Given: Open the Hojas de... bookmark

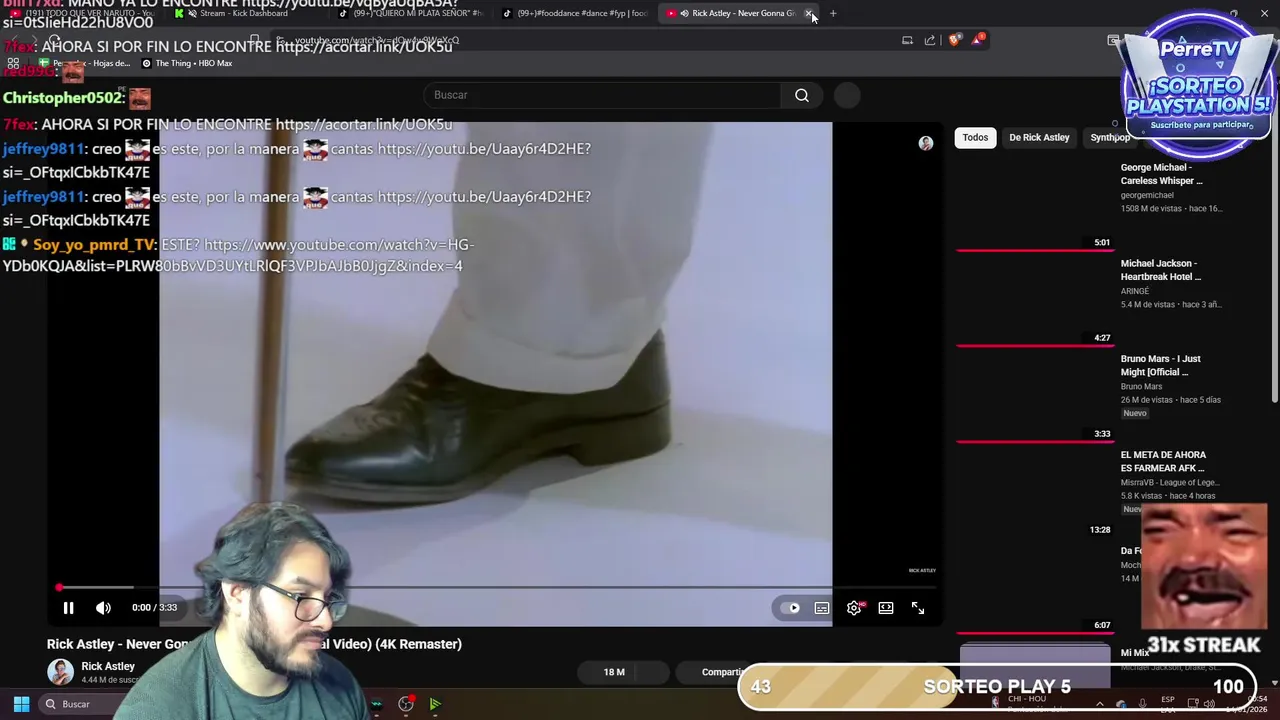Looking at the screenshot, I should (x=85, y=63).
